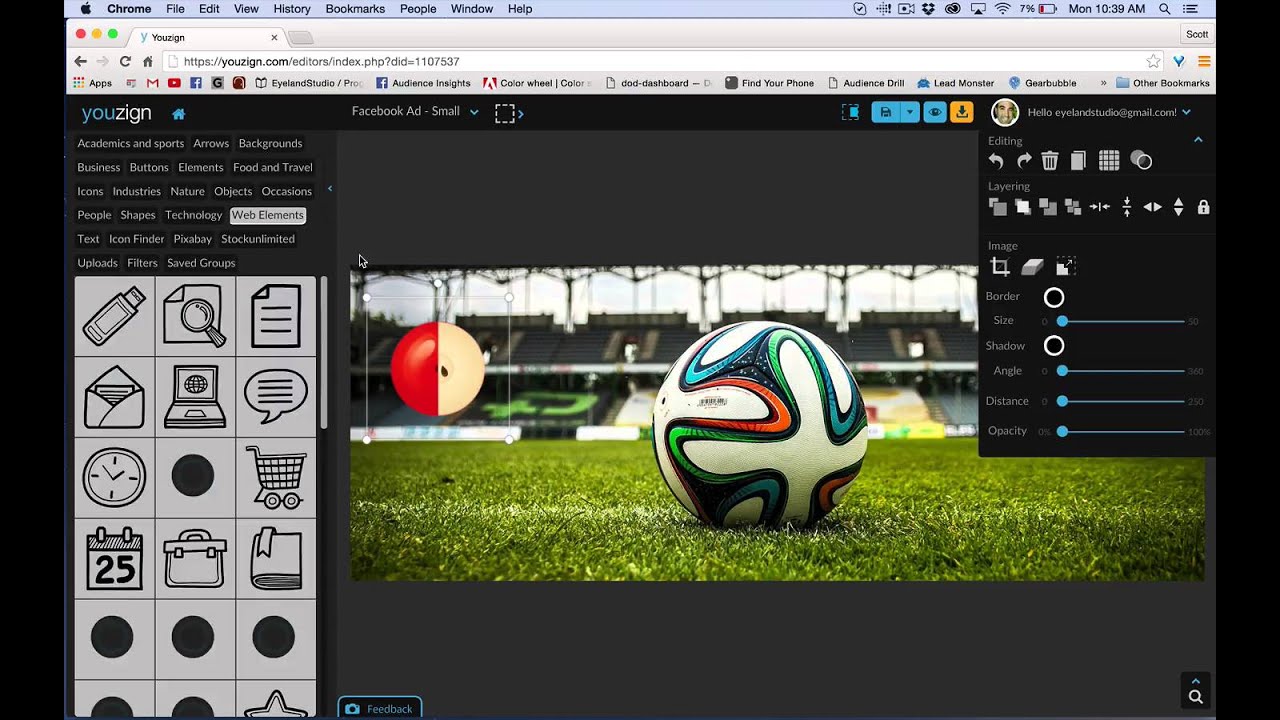Add the USB flash drive icon
This screenshot has height=720, width=1280.
[x=114, y=316]
